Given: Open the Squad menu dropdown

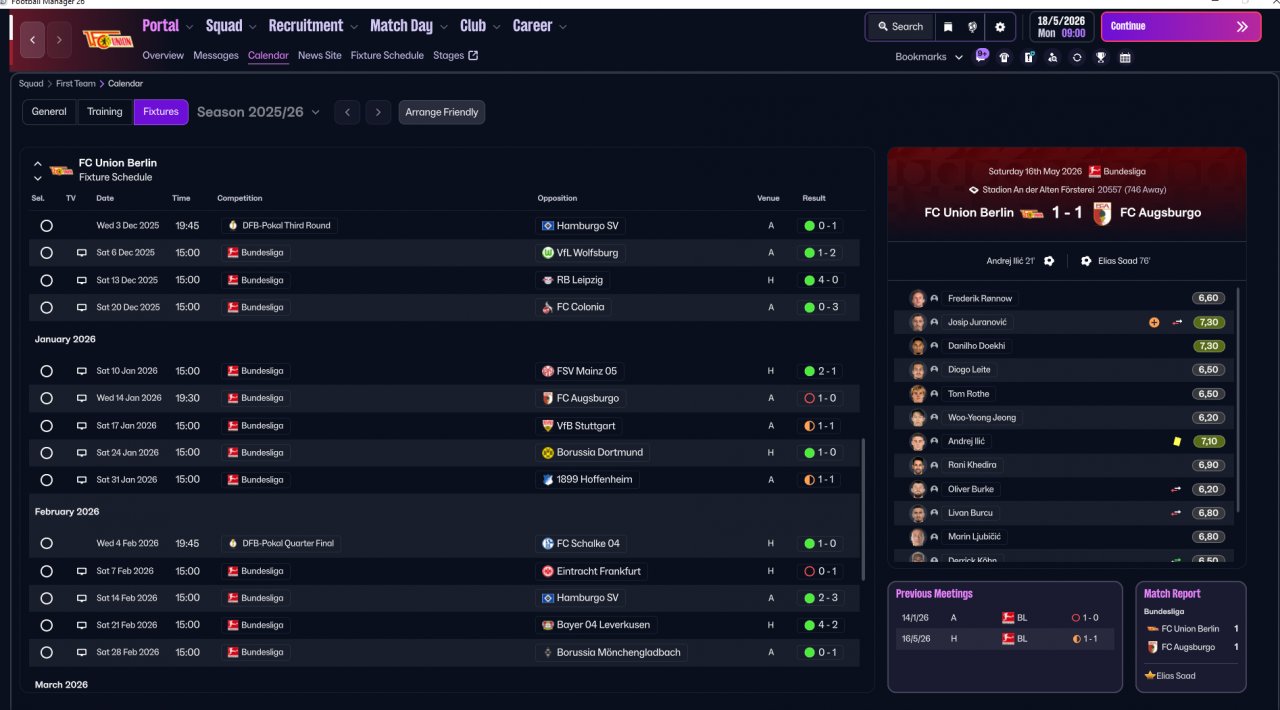Looking at the screenshot, I should point(231,26).
